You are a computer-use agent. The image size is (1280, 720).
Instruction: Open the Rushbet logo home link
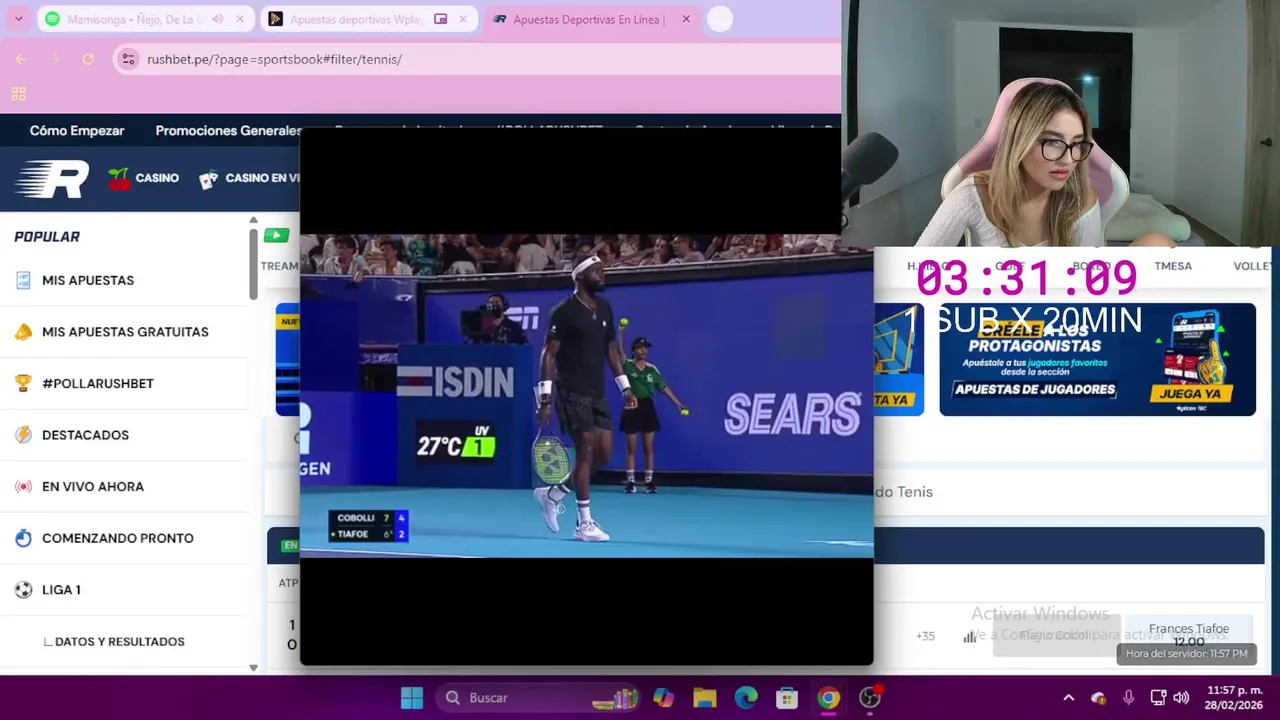[x=52, y=179]
